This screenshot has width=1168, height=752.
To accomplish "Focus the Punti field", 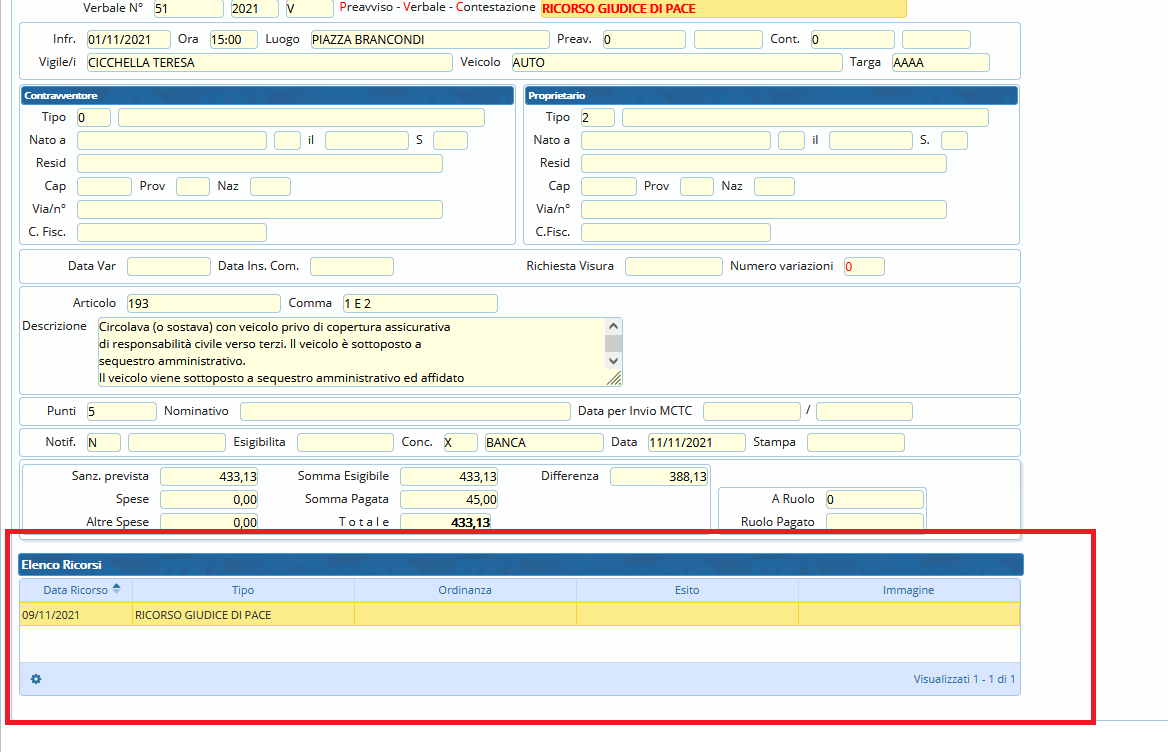I will pos(121,411).
